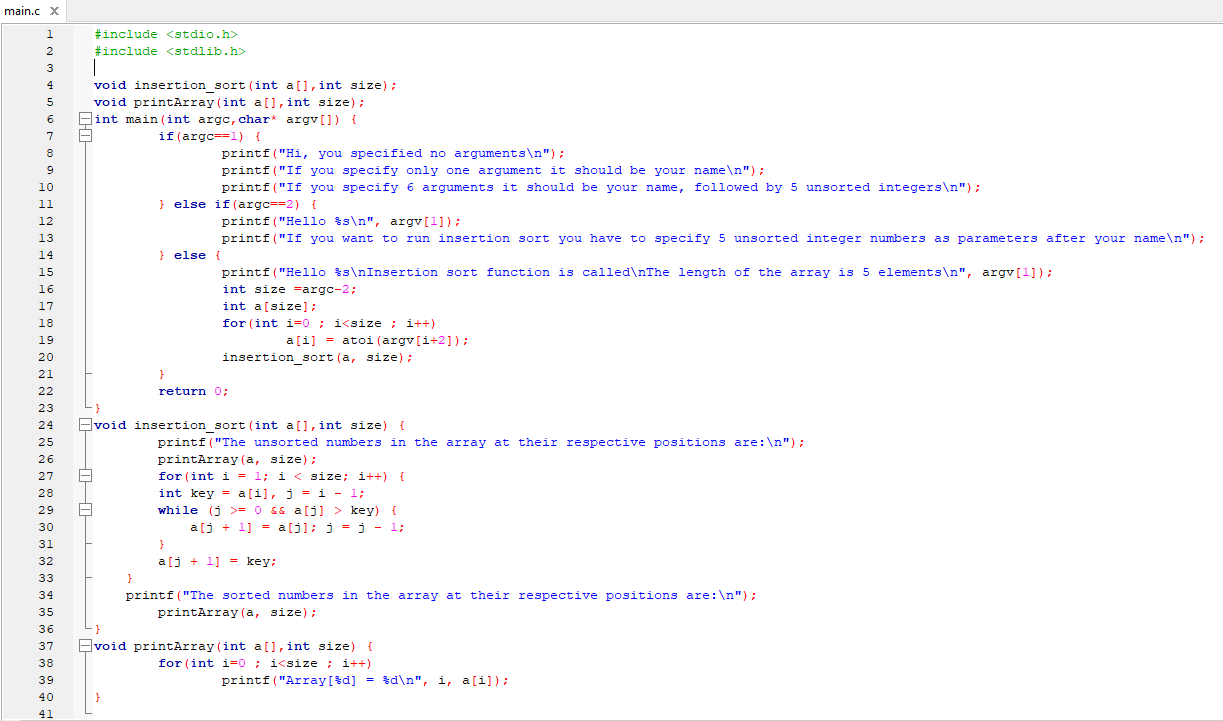Click line number 33 in the margin
Screen dimensions: 1223x721
[x=46, y=578]
